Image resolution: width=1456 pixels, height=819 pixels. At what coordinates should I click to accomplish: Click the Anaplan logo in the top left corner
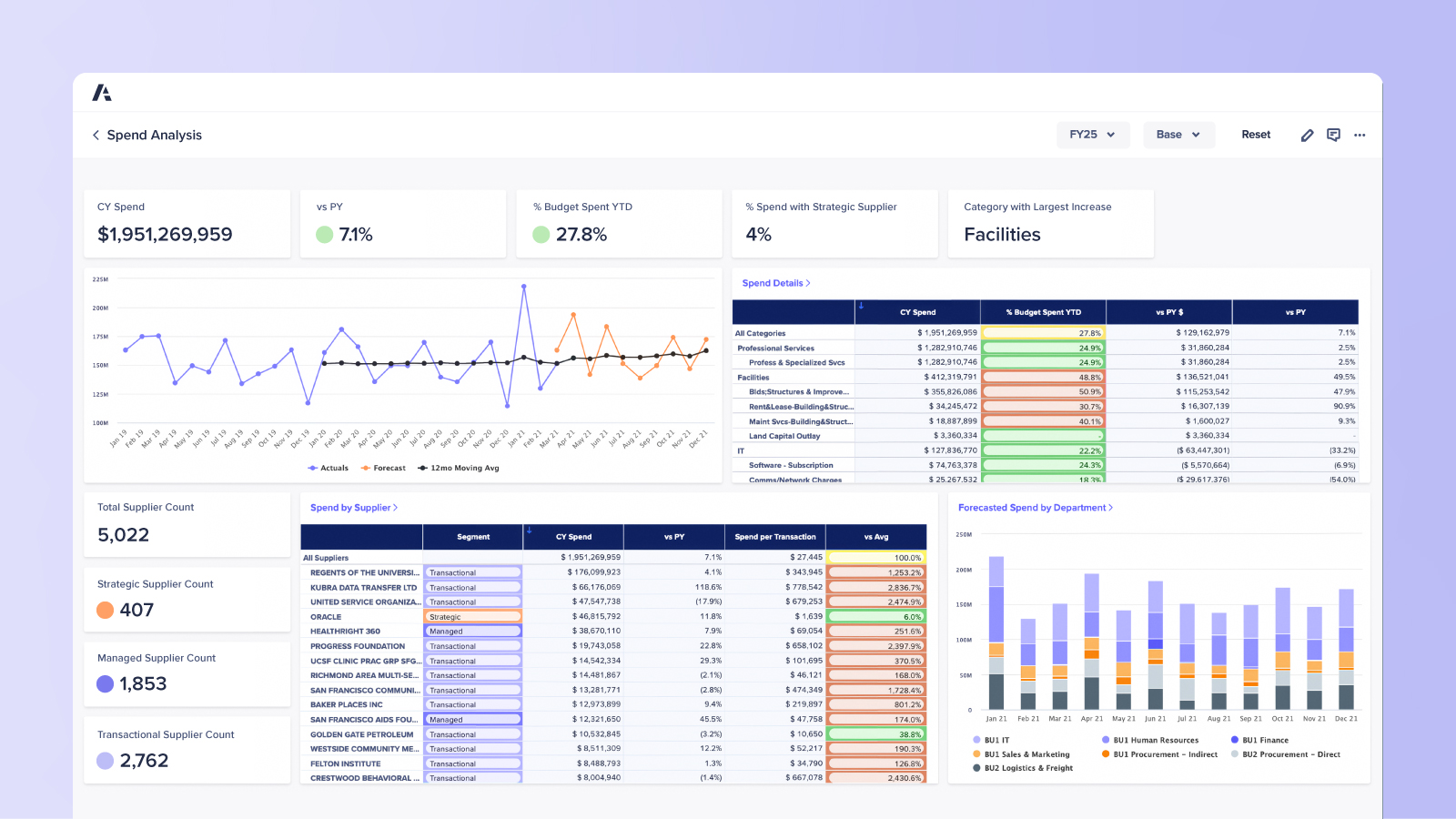pos(103,91)
